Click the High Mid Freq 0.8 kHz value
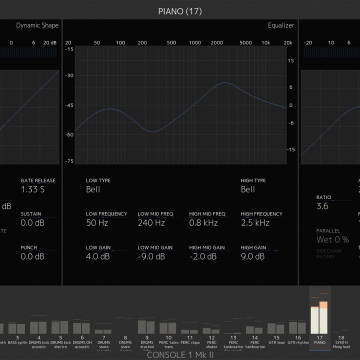This screenshot has width=360, height=360. point(203,223)
